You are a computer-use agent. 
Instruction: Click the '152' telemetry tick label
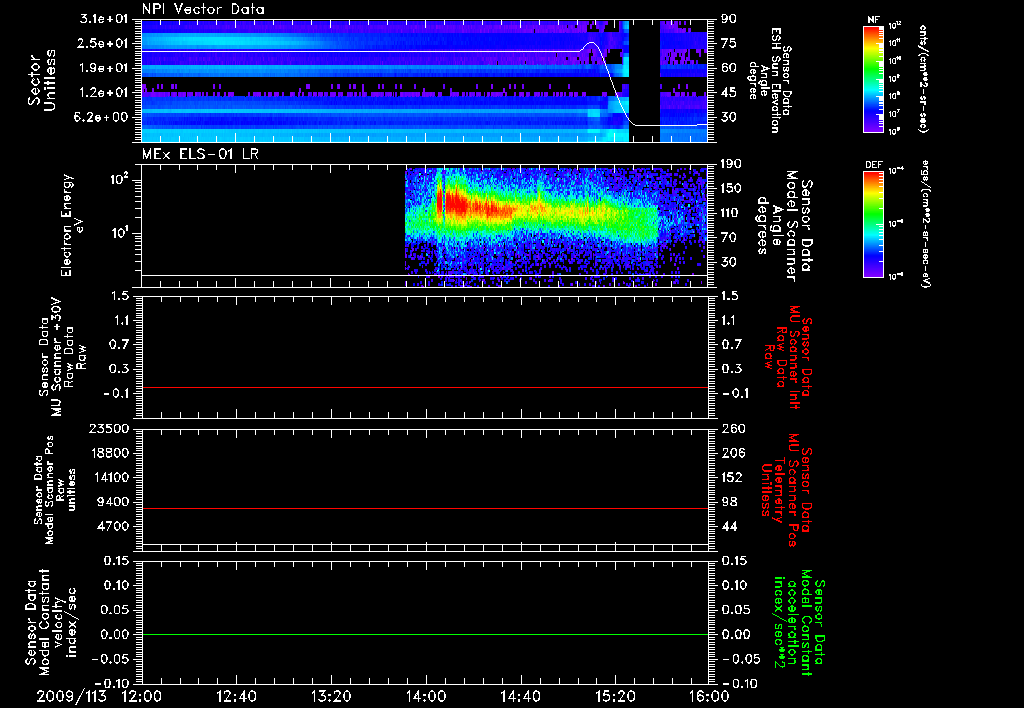coord(732,477)
